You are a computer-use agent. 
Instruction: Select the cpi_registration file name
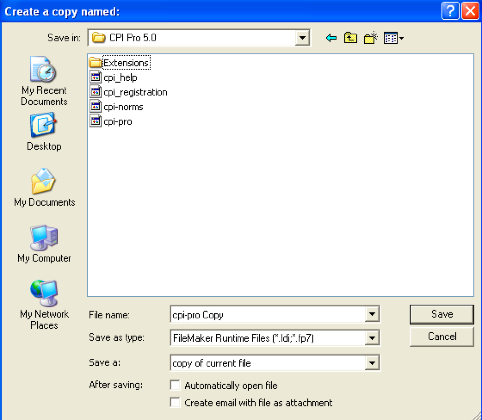[x=135, y=92]
